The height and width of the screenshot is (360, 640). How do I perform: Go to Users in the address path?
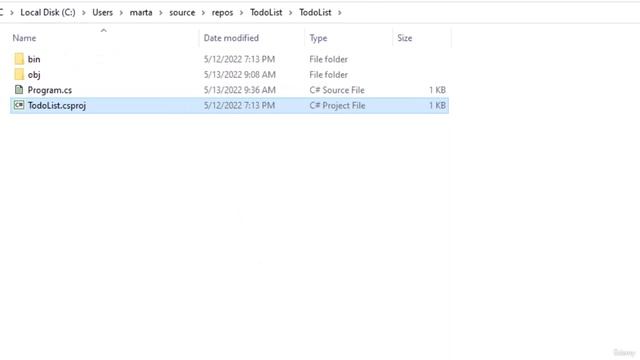point(102,13)
